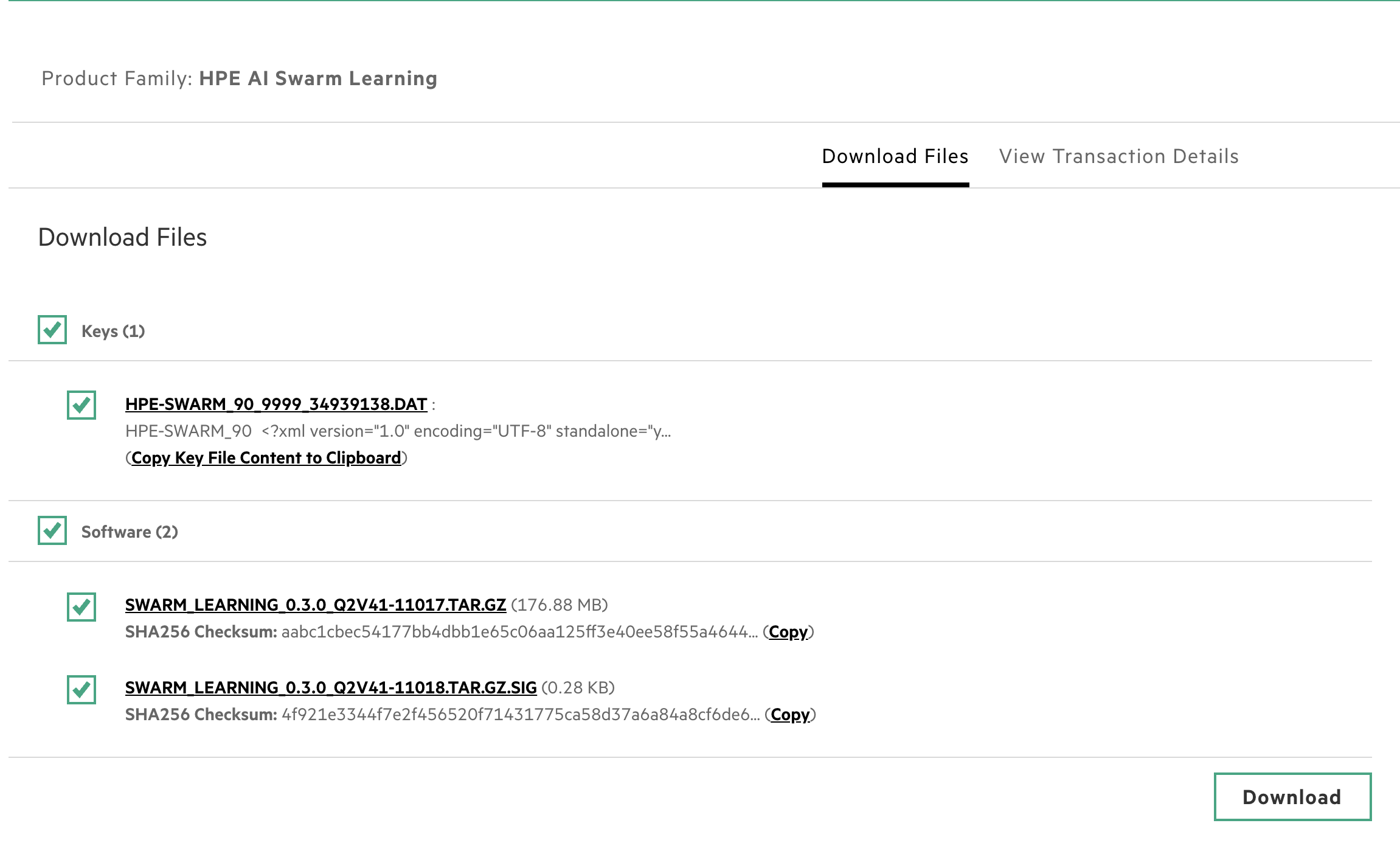
Task: Uncheck the HPE-SWARM_90 DAT file checkbox
Action: point(81,405)
